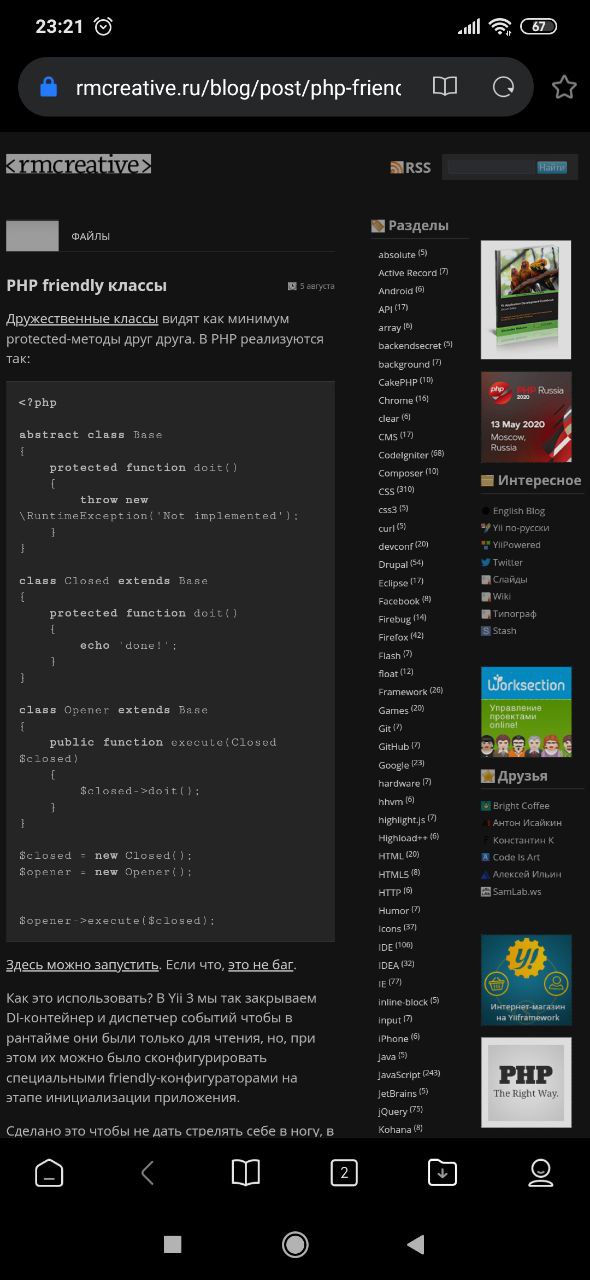The image size is (590, 1280).
Task: Open the Yii интернет-магазин banner
Action: (526, 980)
